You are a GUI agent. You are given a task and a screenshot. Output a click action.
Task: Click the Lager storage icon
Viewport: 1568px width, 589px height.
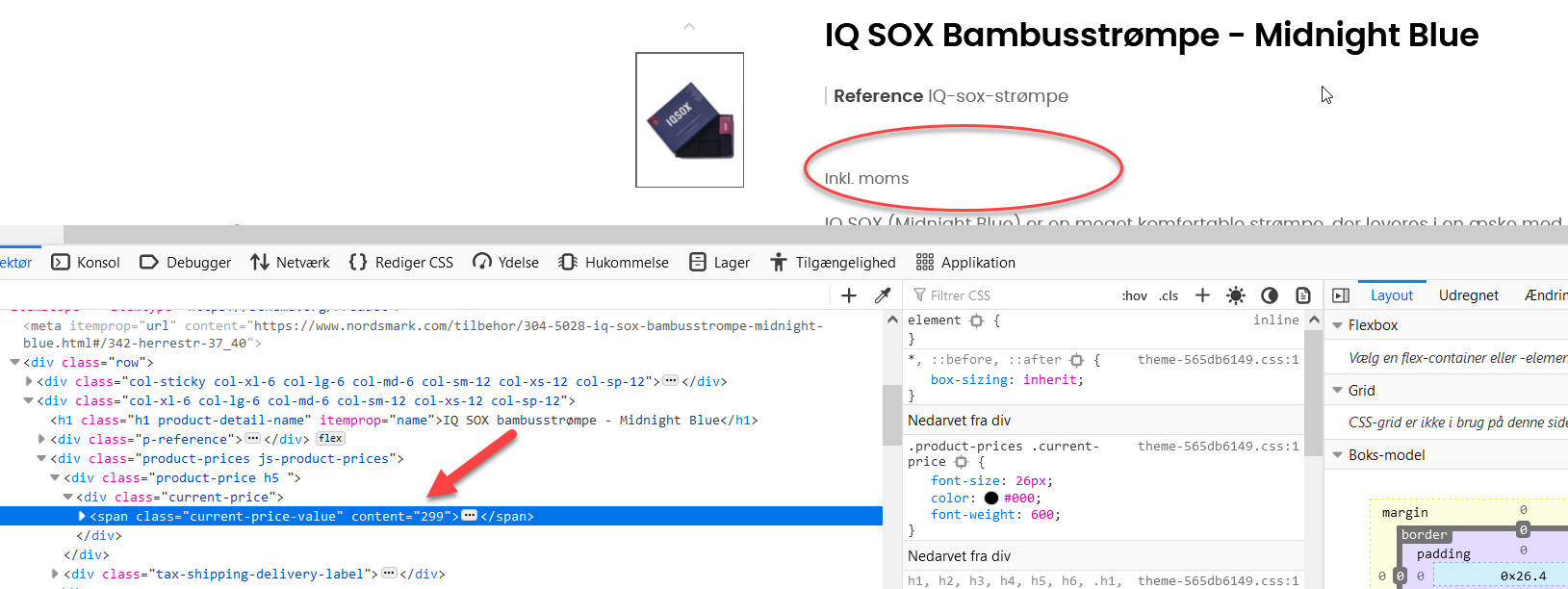[x=698, y=262]
